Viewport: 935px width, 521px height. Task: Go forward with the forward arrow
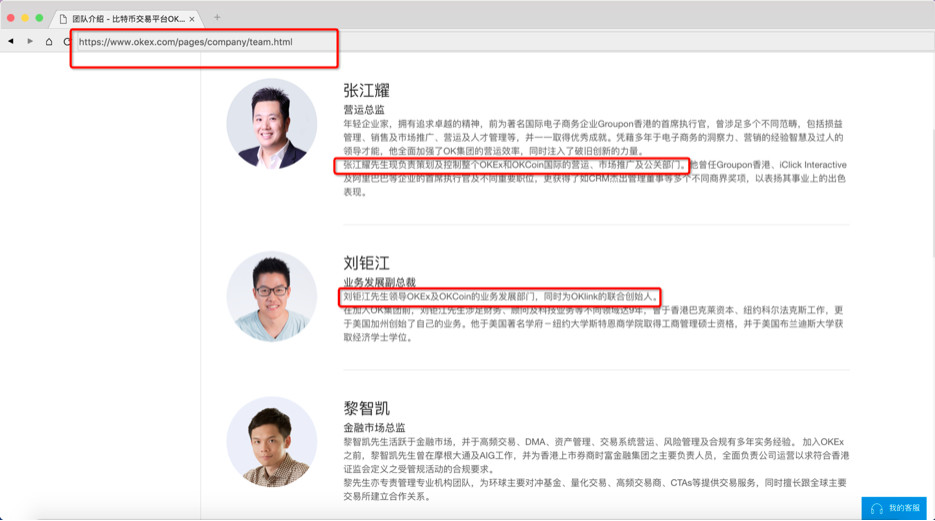(x=30, y=41)
